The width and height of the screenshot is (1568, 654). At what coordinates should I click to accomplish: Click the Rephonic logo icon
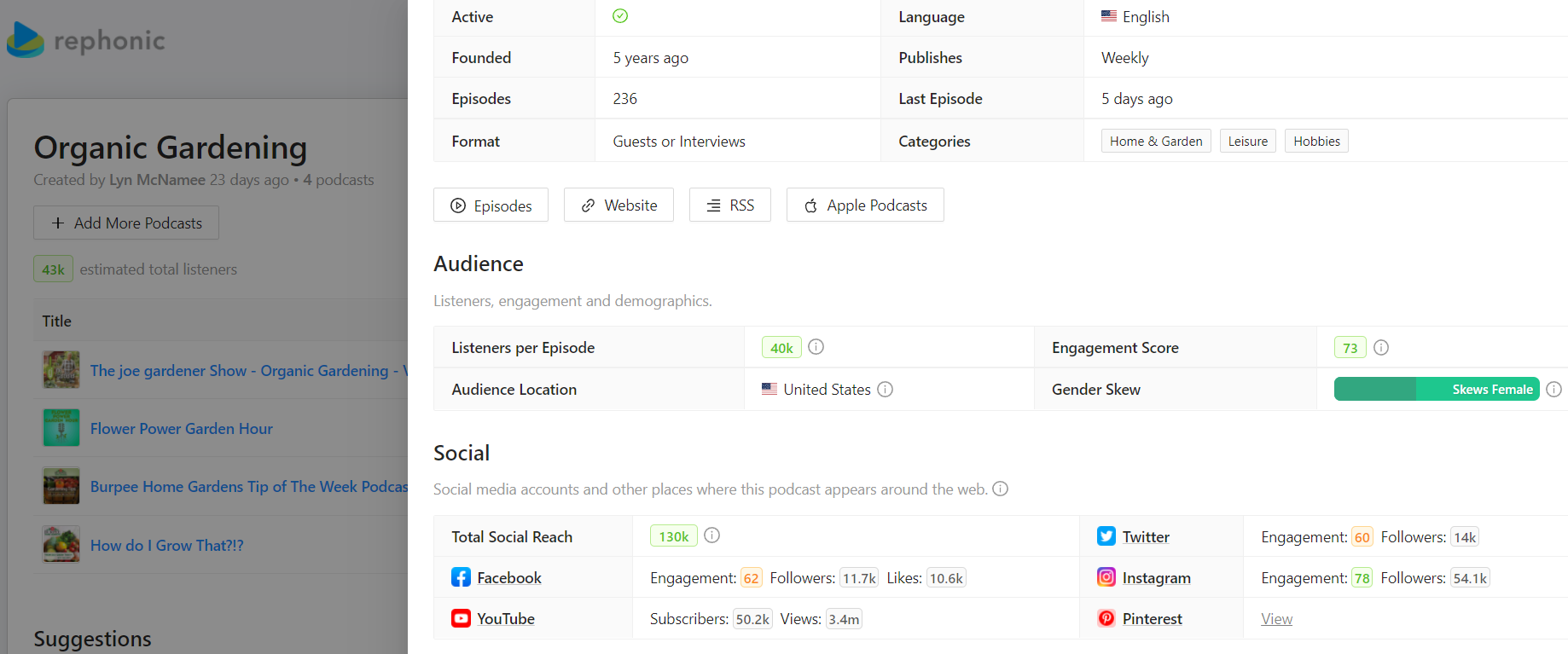(x=25, y=39)
